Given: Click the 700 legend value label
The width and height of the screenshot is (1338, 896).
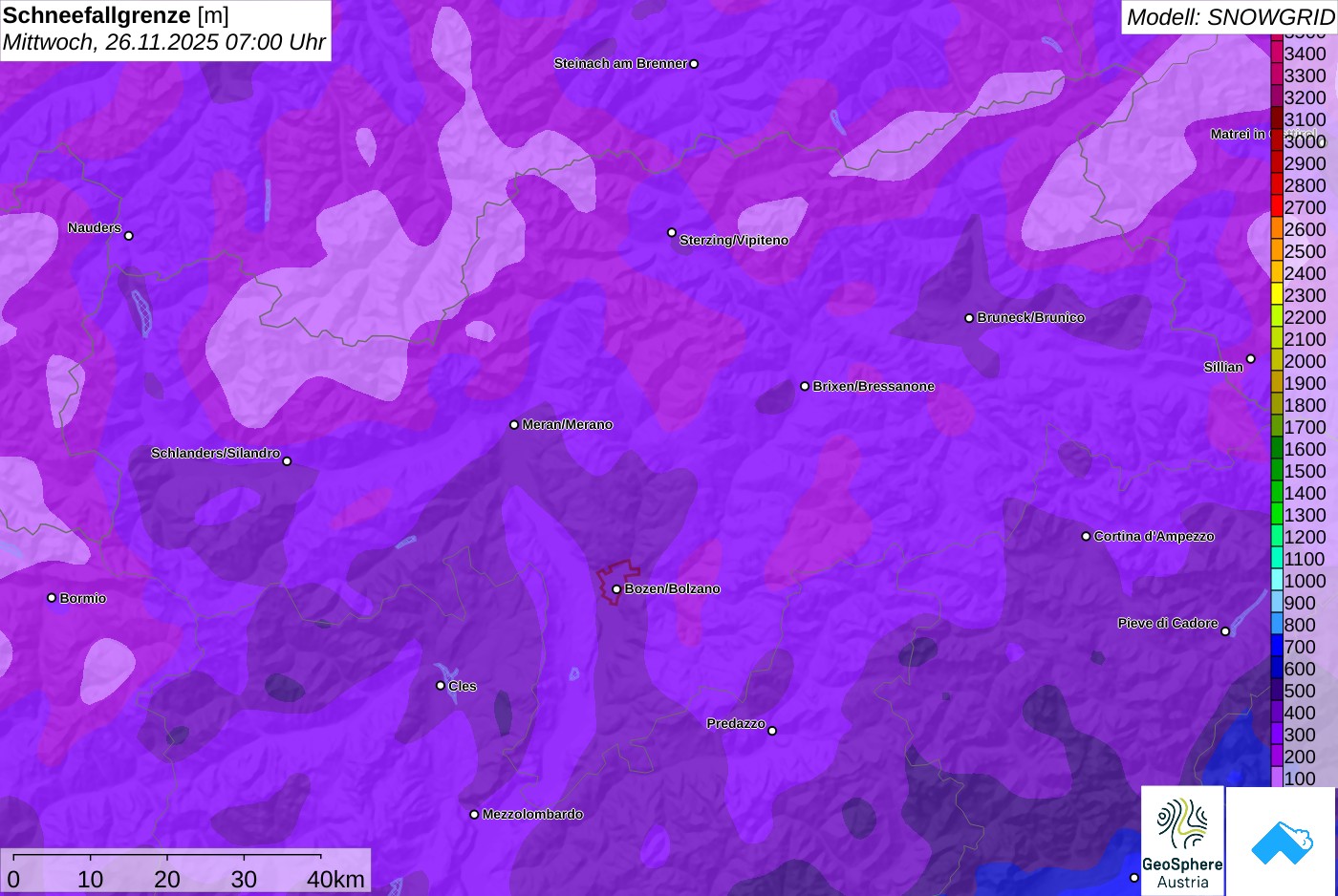Looking at the screenshot, I should click(1300, 647).
